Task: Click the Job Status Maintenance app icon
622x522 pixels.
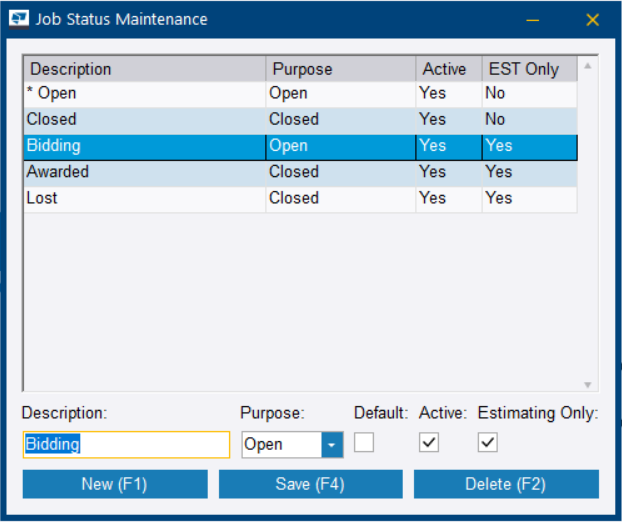Action: click(19, 19)
